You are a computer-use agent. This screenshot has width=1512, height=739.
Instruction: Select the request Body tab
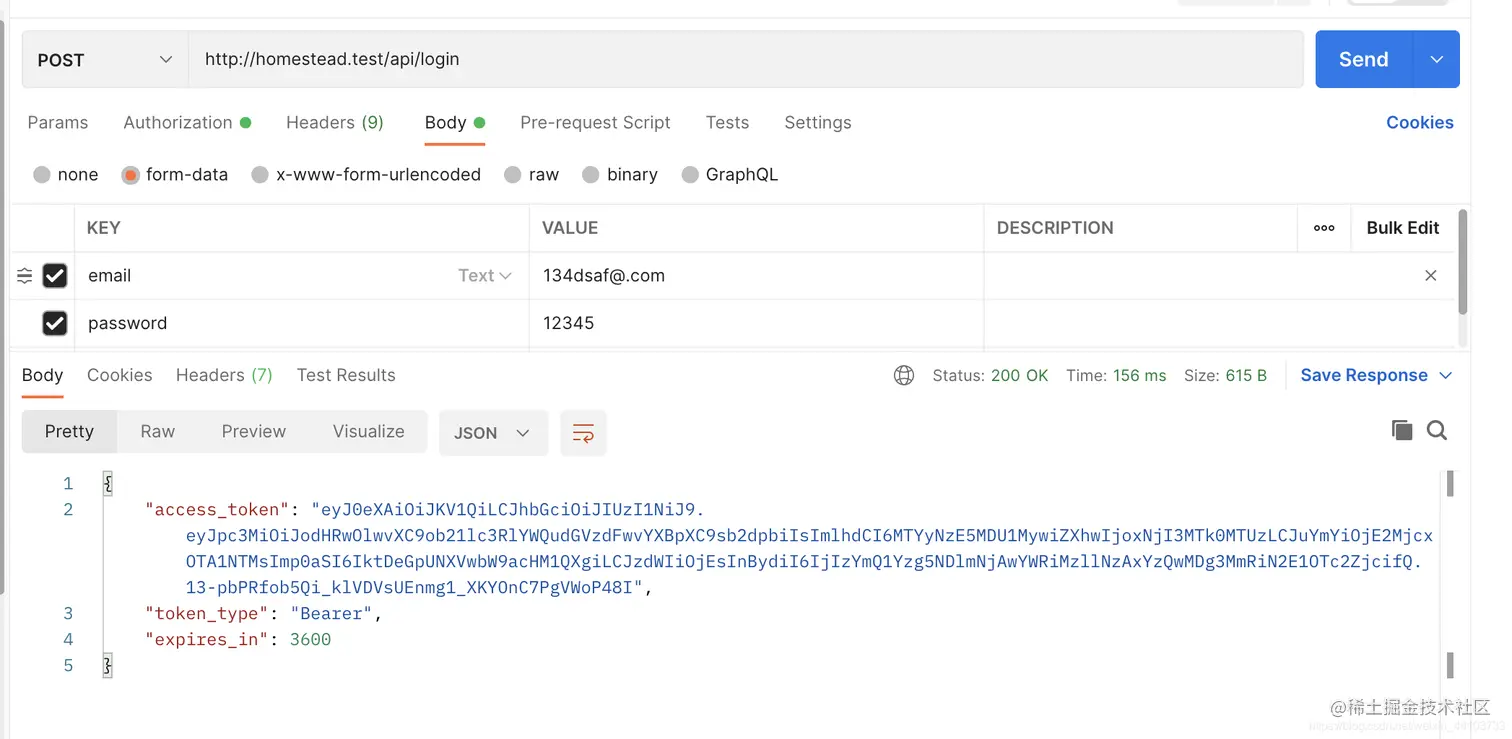(x=455, y=122)
